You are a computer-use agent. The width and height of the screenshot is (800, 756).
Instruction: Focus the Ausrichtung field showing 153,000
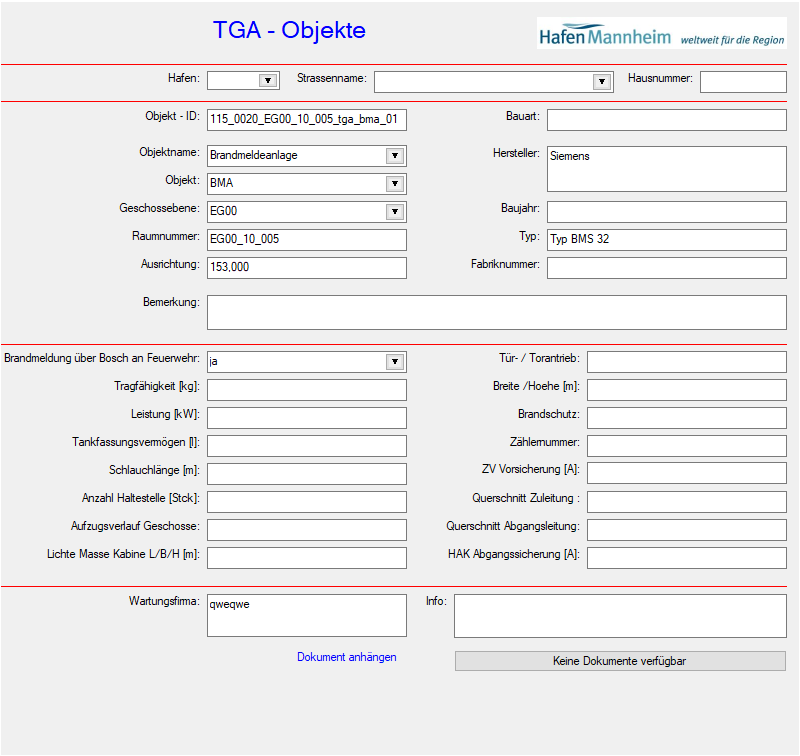pos(307,268)
